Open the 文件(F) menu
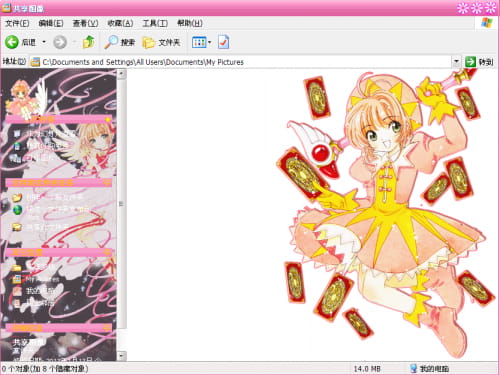Viewport: 500px width, 375px height. click(17, 23)
